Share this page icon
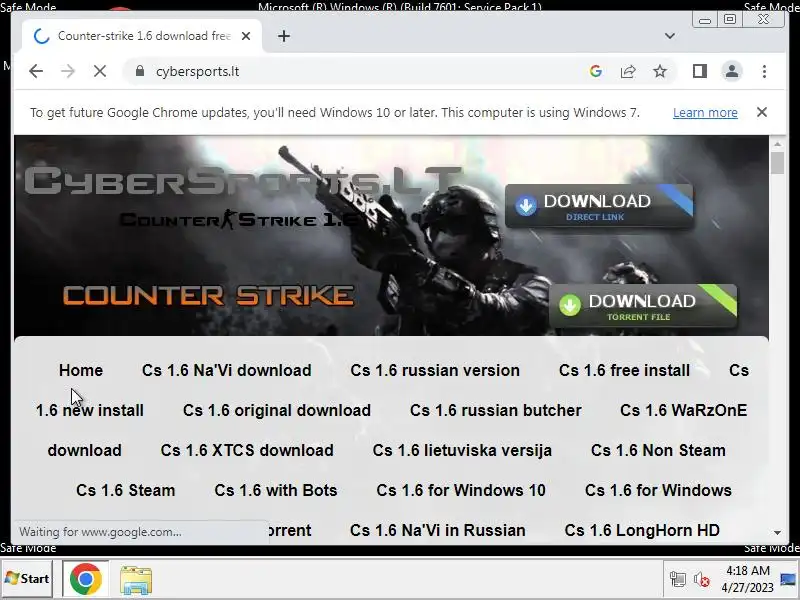 tap(628, 71)
